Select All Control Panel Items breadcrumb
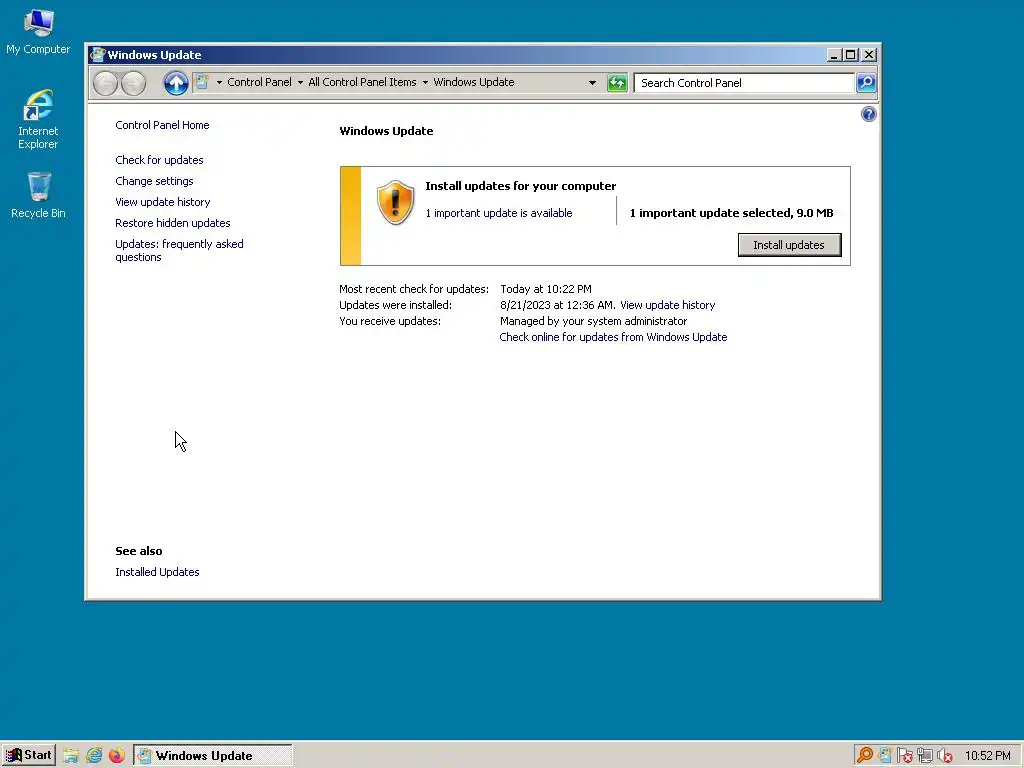Image resolution: width=1024 pixels, height=768 pixels. coord(362,82)
